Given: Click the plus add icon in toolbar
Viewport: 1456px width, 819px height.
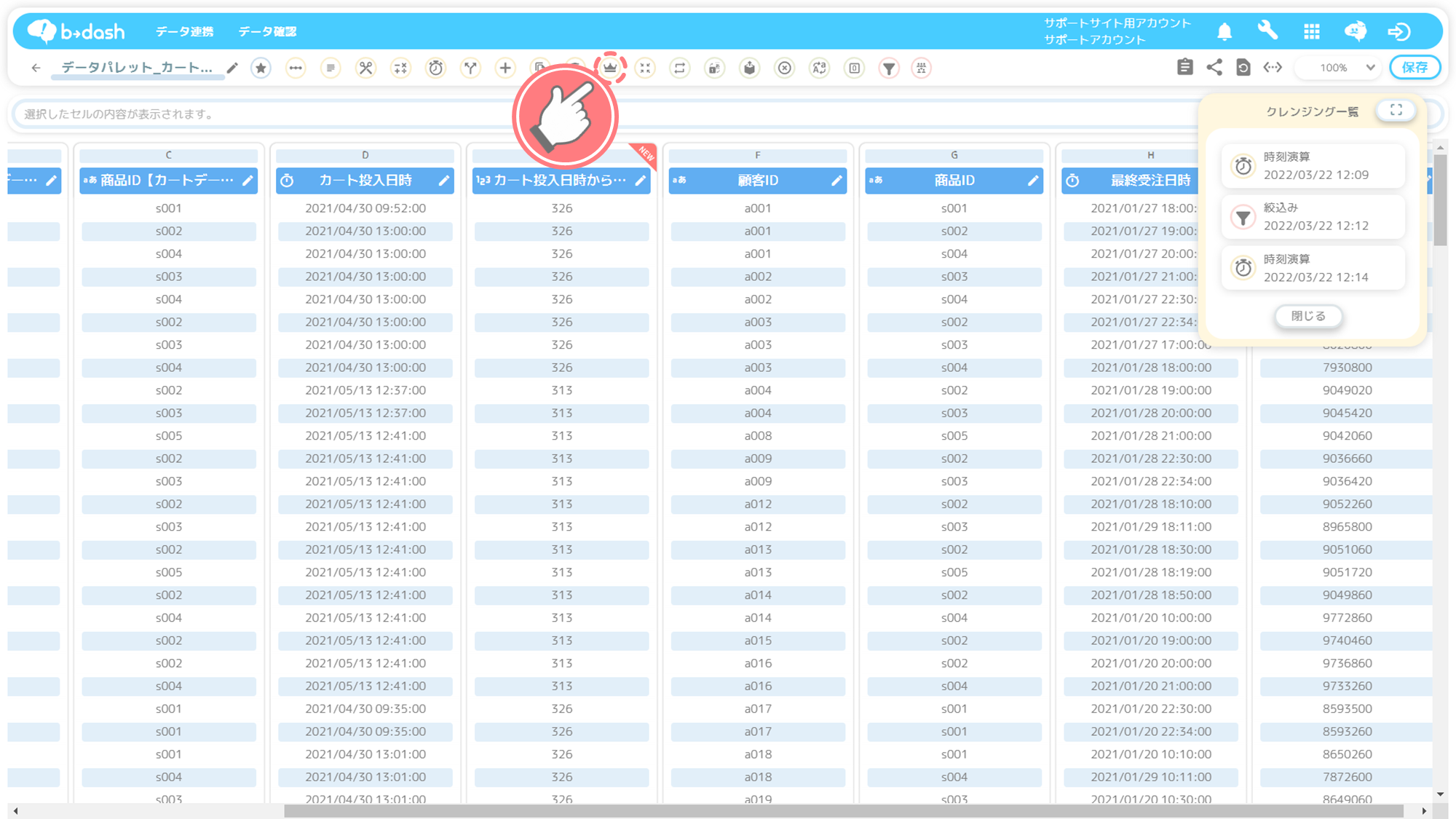Looking at the screenshot, I should point(505,68).
